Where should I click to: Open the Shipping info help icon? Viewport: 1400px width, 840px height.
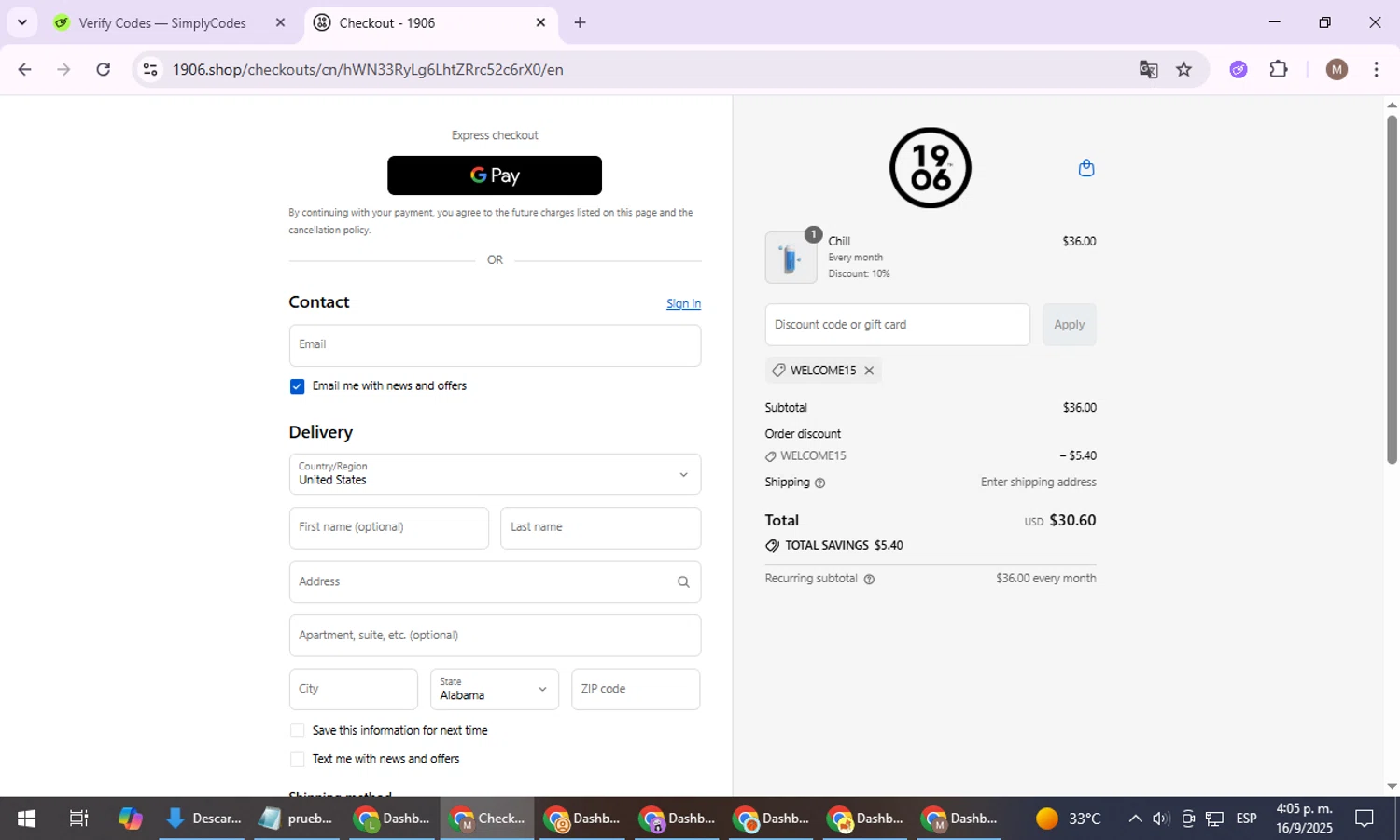pos(820,483)
